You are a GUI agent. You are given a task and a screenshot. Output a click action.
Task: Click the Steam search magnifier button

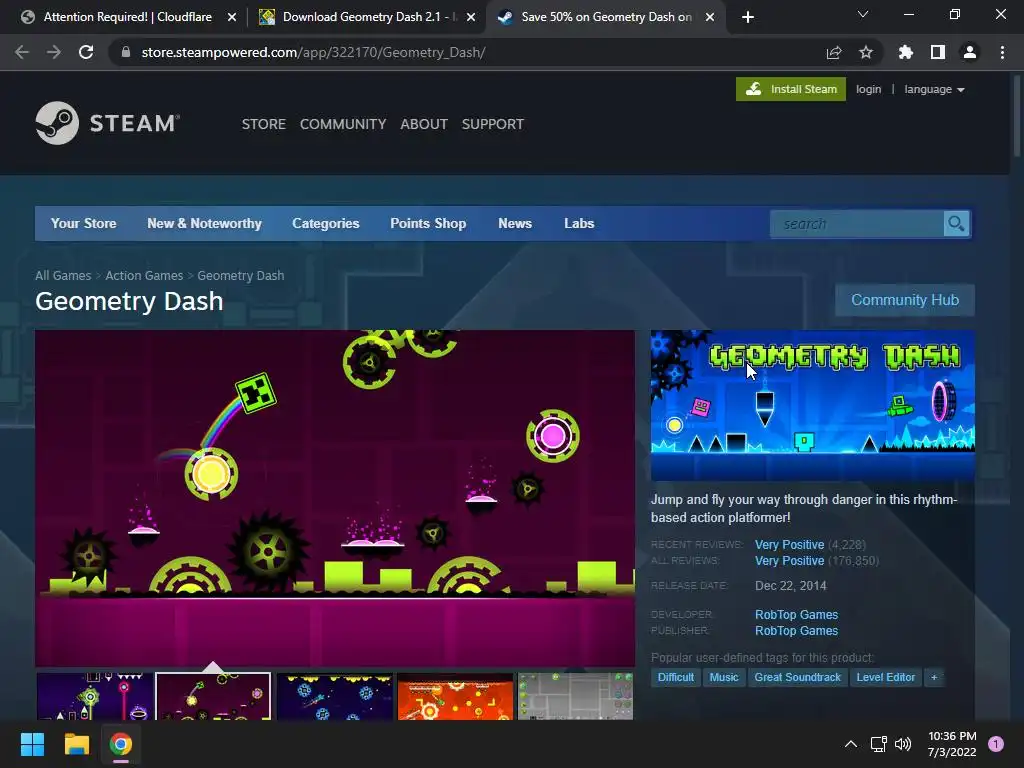tap(957, 224)
